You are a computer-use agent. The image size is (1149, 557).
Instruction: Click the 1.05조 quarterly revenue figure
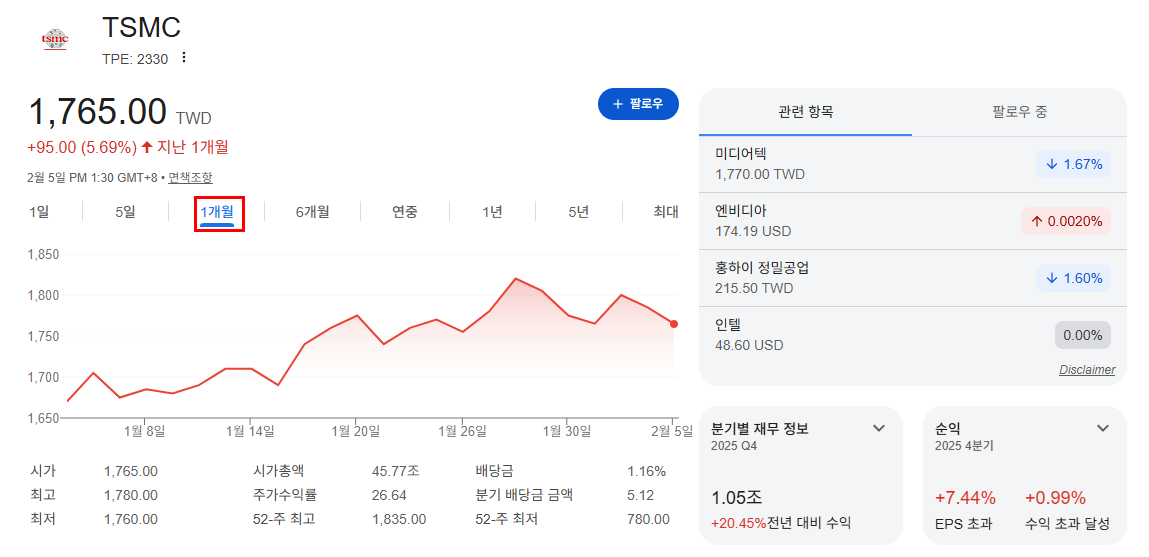tap(736, 498)
